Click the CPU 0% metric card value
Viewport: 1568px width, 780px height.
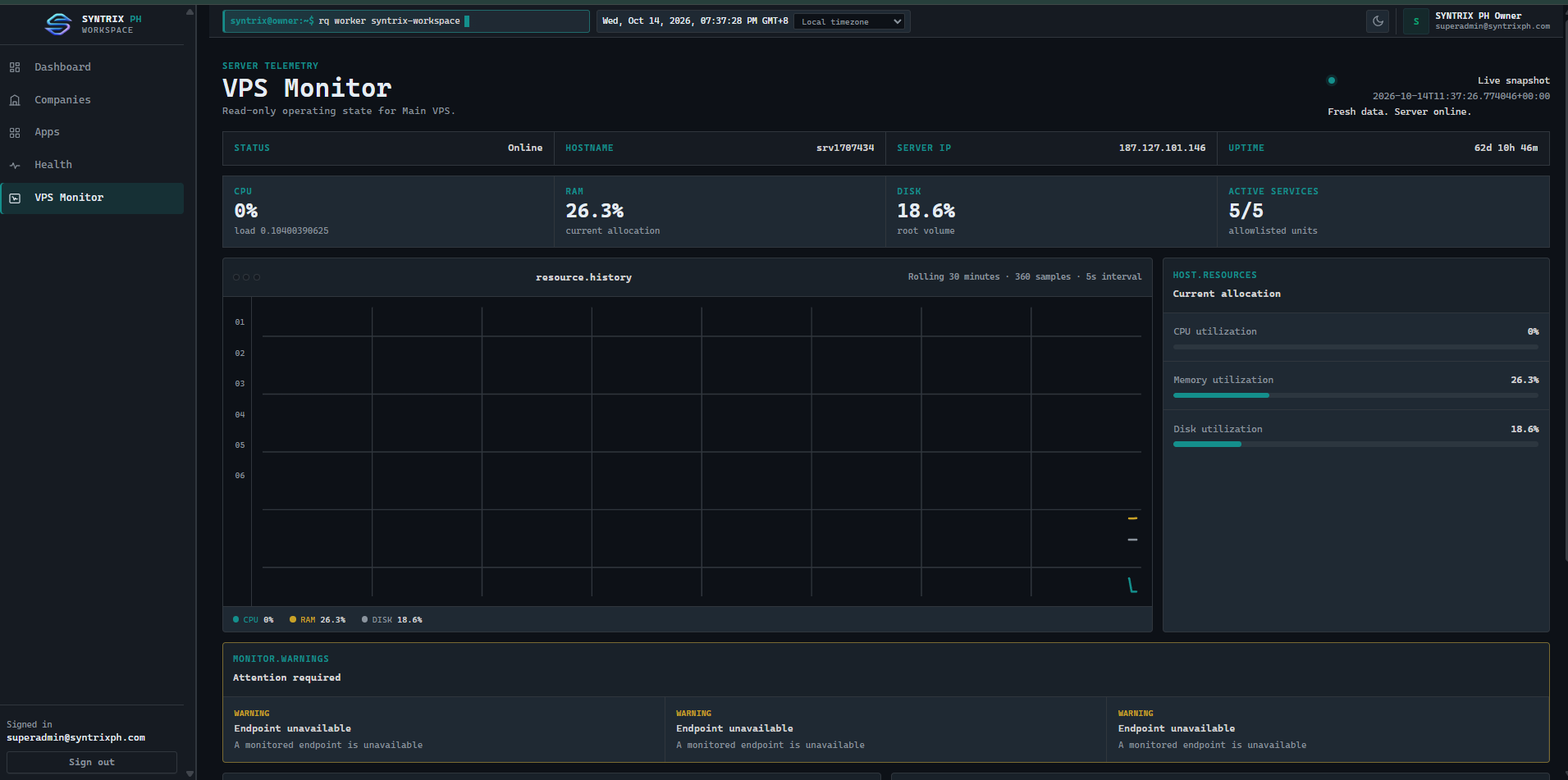coord(246,211)
